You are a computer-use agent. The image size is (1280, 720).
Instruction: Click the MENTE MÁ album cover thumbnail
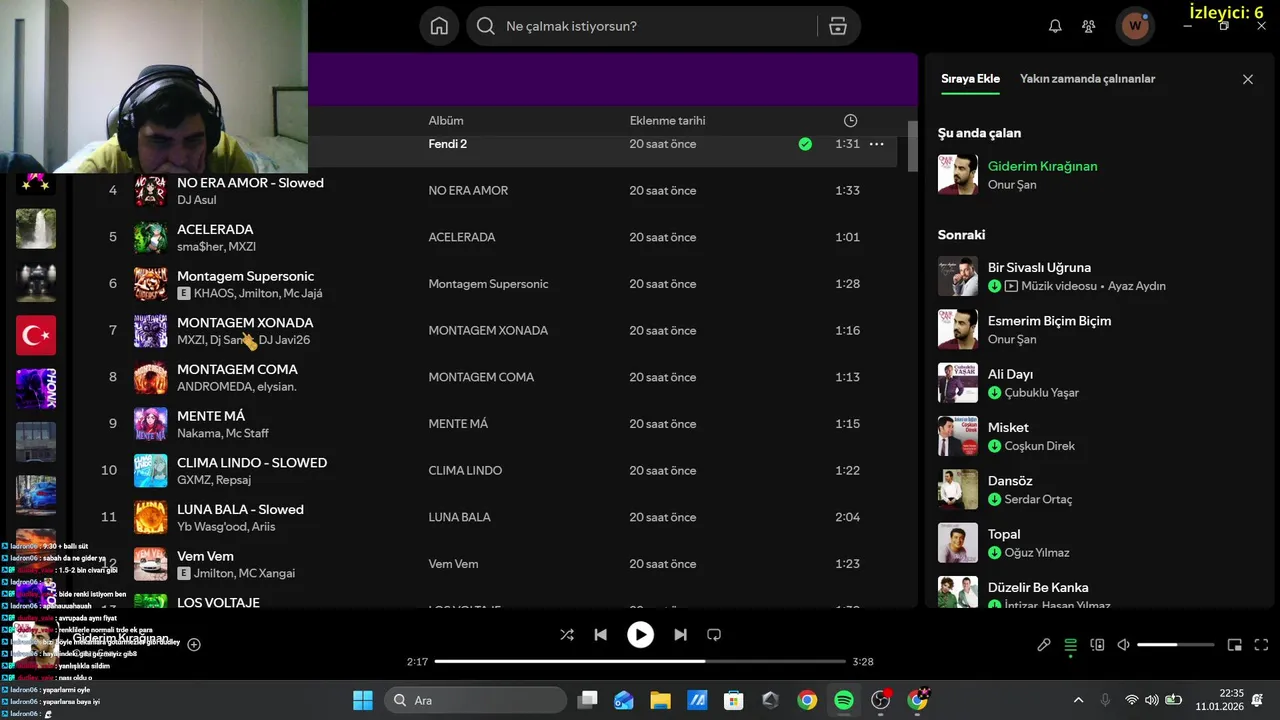pyautogui.click(x=151, y=424)
